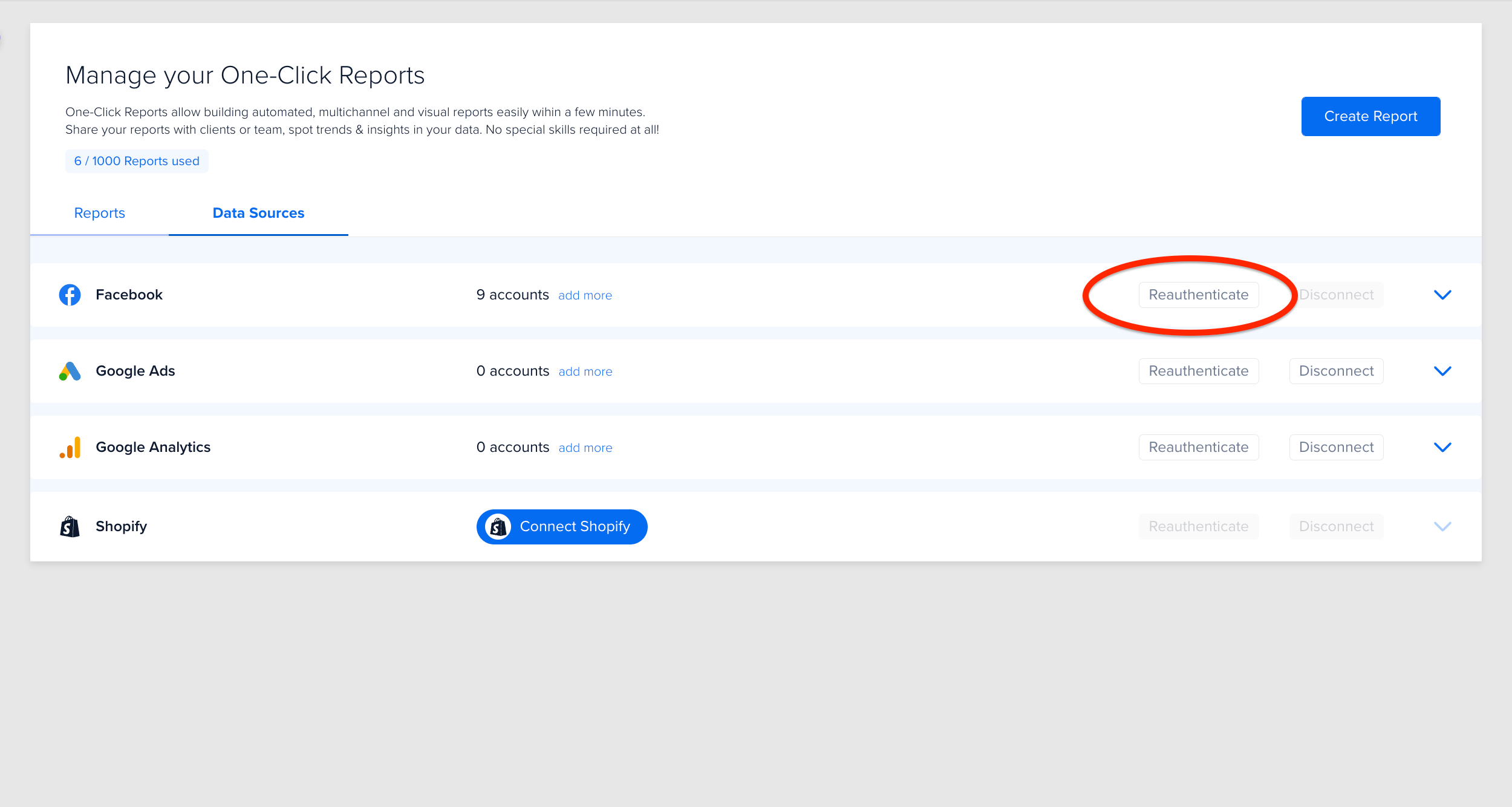Click the Shopify bag icon in the list
The height and width of the screenshot is (807, 1512).
[70, 526]
